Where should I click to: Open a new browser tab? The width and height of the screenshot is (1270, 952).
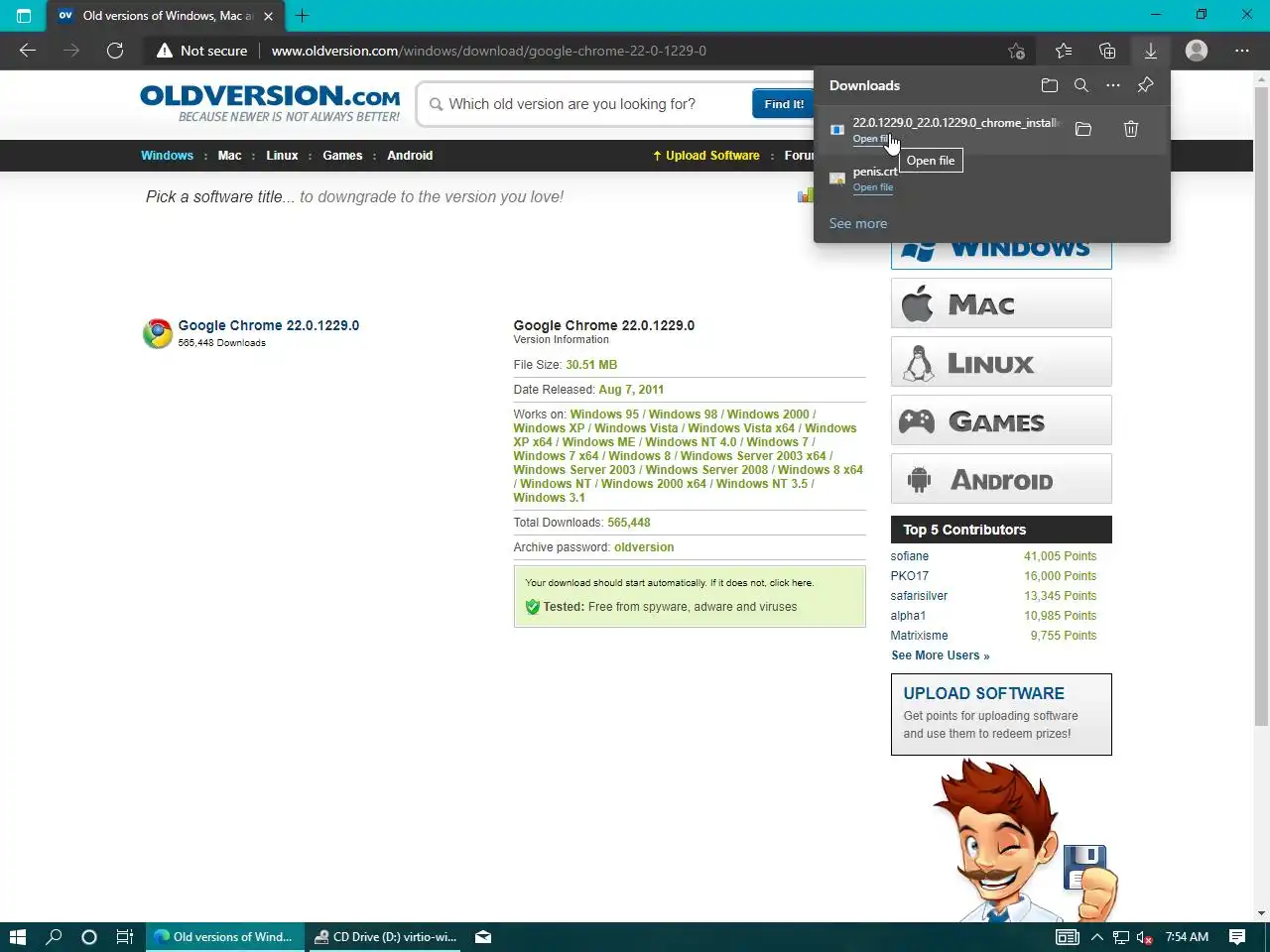(x=303, y=16)
